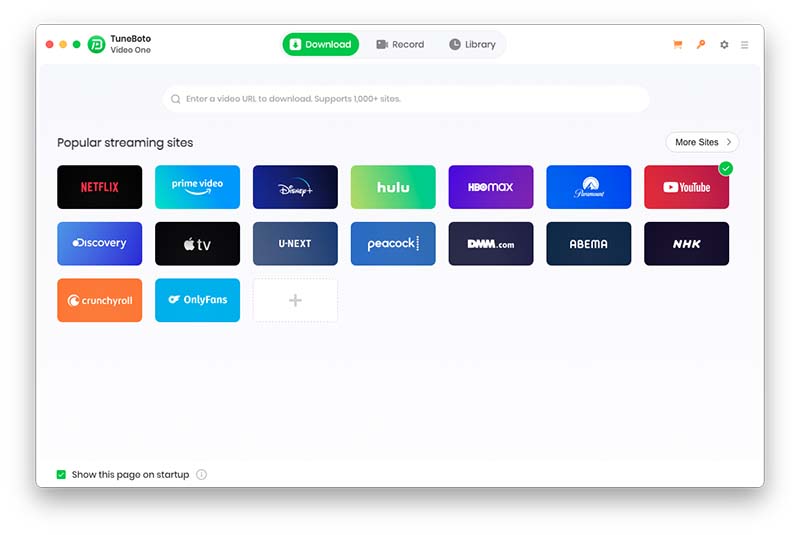Choose the HBO Max tile
Image resolution: width=800 pixels, height=535 pixels.
491,187
